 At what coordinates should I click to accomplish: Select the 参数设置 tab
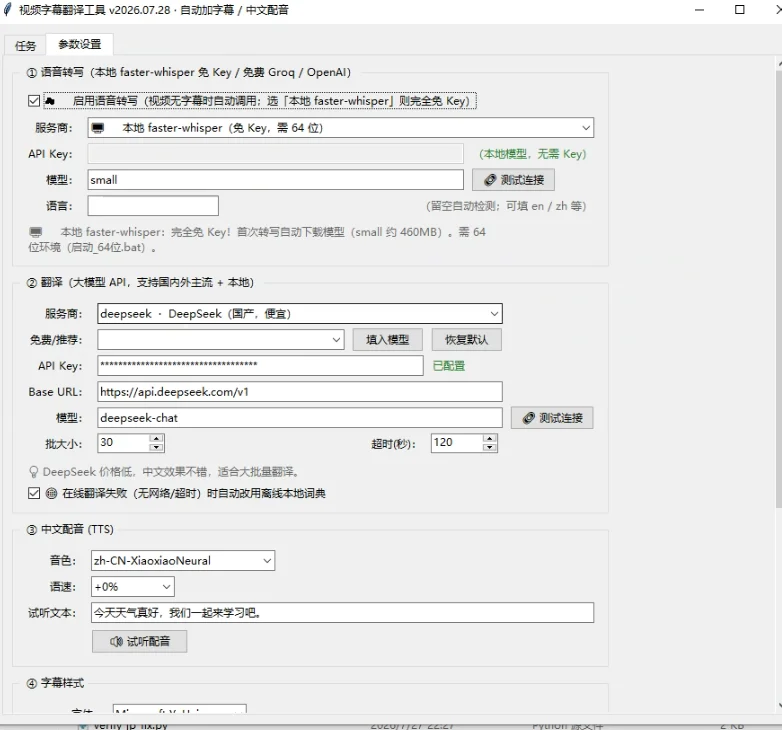[x=79, y=44]
